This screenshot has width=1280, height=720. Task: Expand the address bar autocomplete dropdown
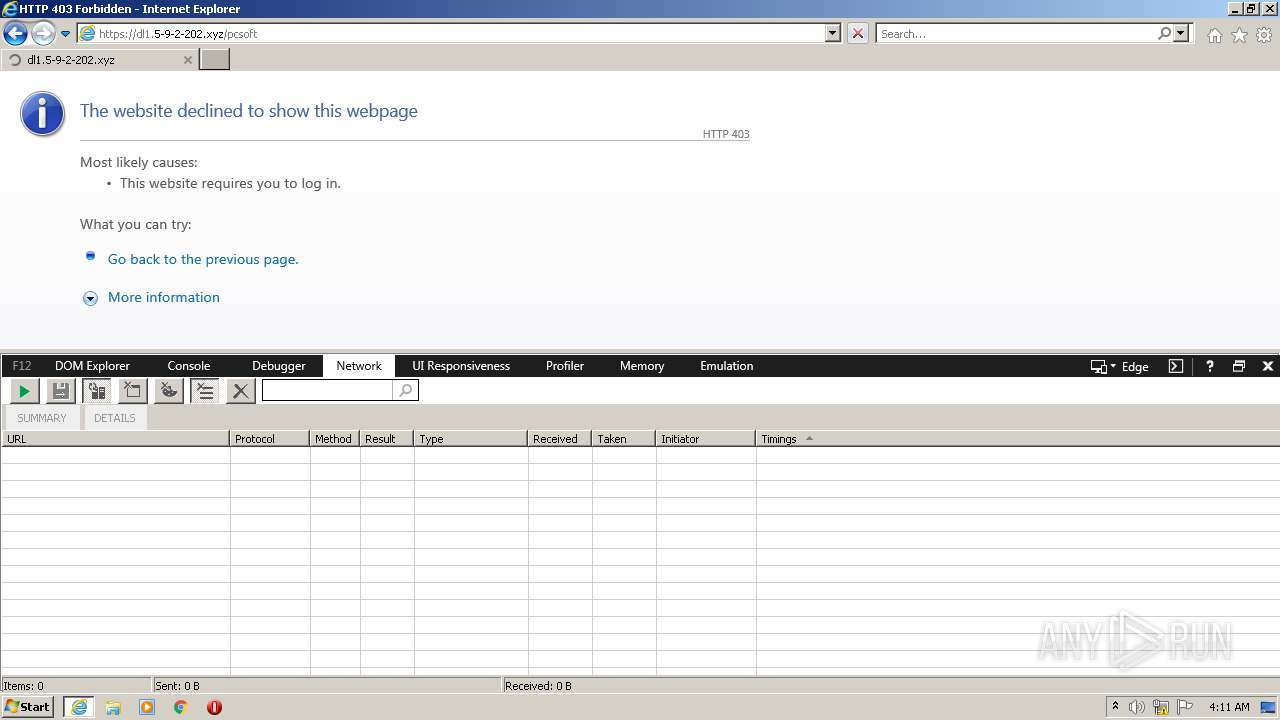[x=833, y=33]
